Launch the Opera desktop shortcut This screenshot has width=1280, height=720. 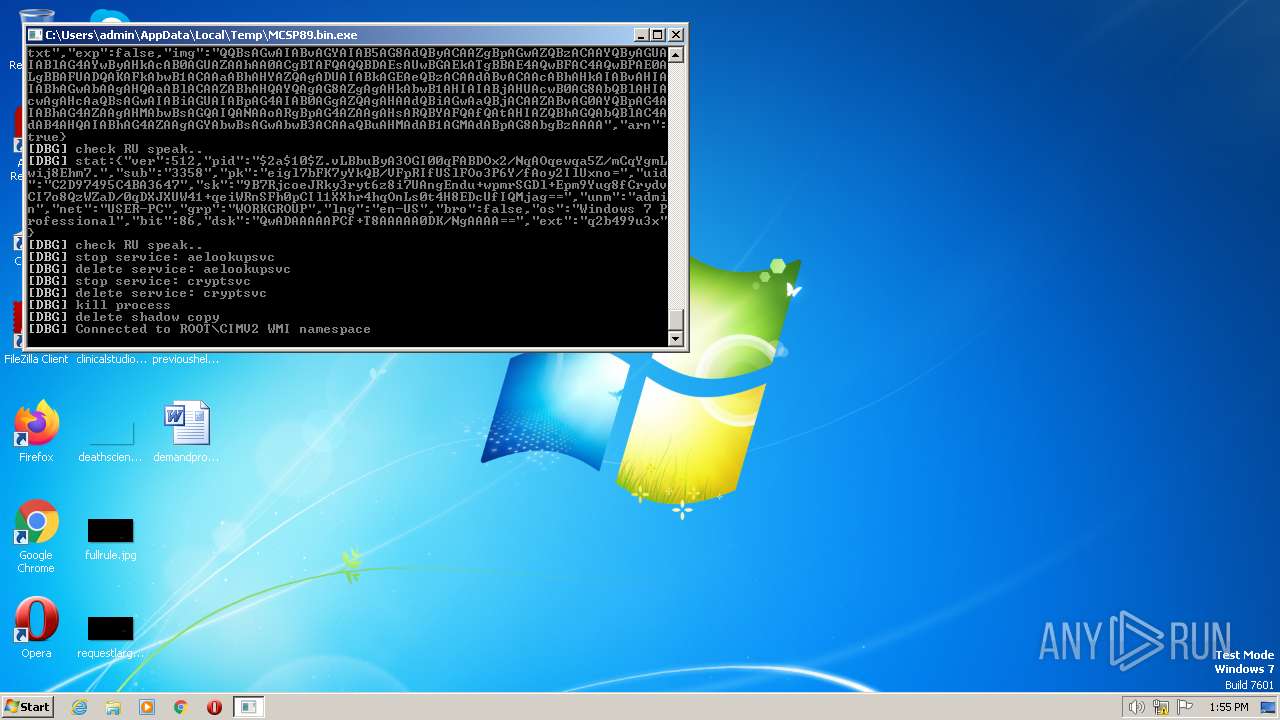36,627
